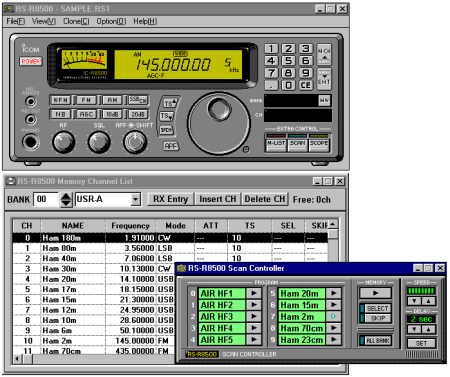Screen dimensions: 450x377
Task: Toggle the 10dB attenuator
Action: (112, 114)
